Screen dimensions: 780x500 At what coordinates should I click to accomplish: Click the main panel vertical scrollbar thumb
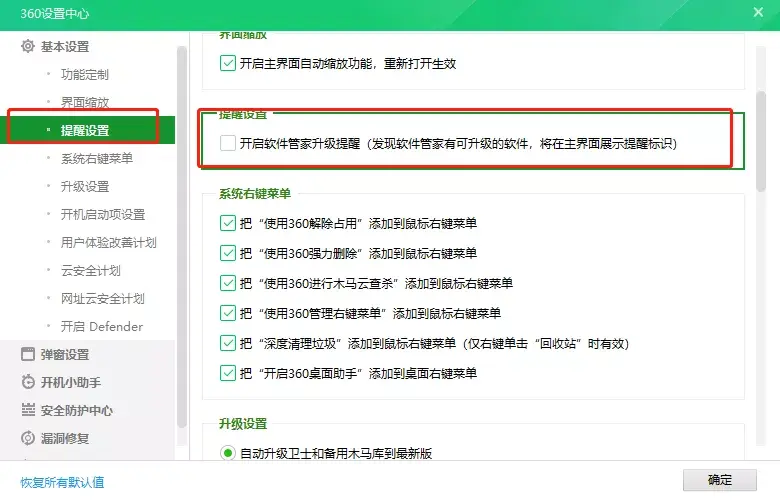tap(761, 141)
